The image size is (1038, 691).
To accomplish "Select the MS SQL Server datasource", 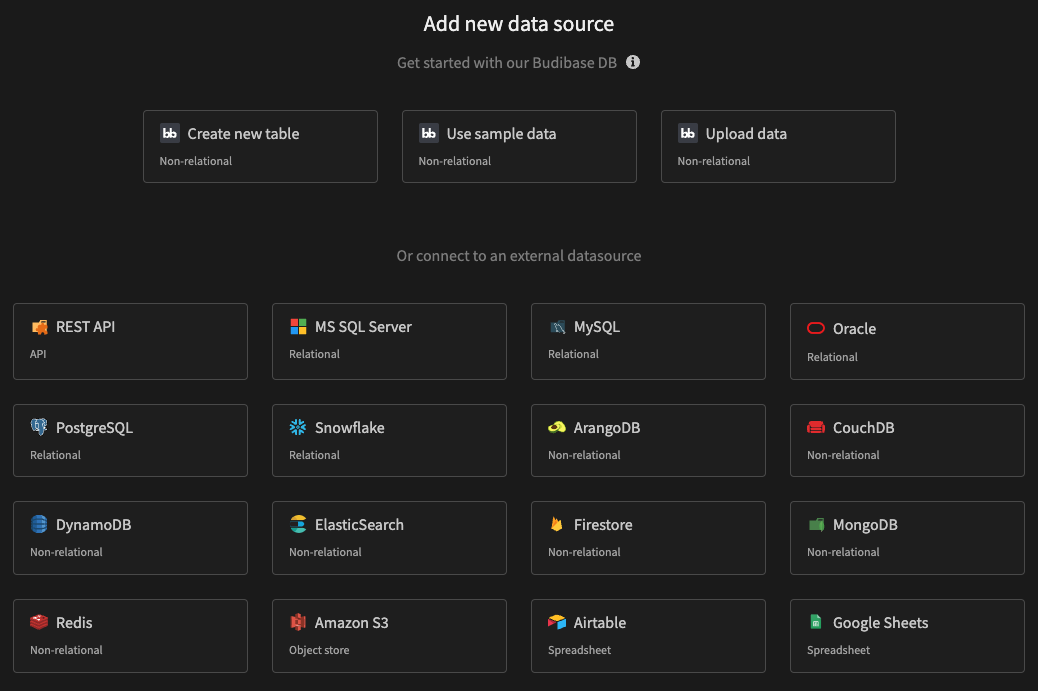I will [x=389, y=342].
